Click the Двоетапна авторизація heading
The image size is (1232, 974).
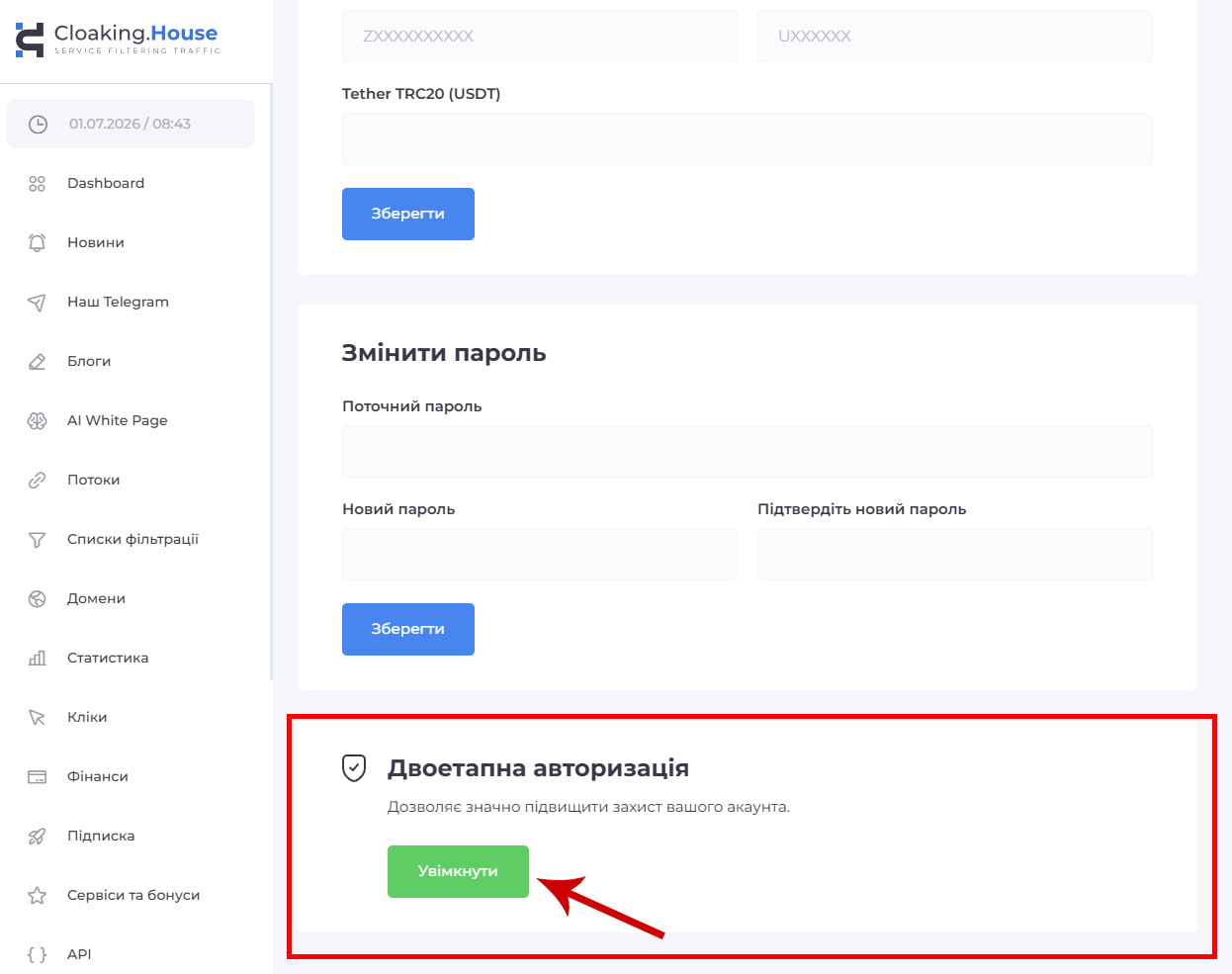pyautogui.click(x=538, y=768)
